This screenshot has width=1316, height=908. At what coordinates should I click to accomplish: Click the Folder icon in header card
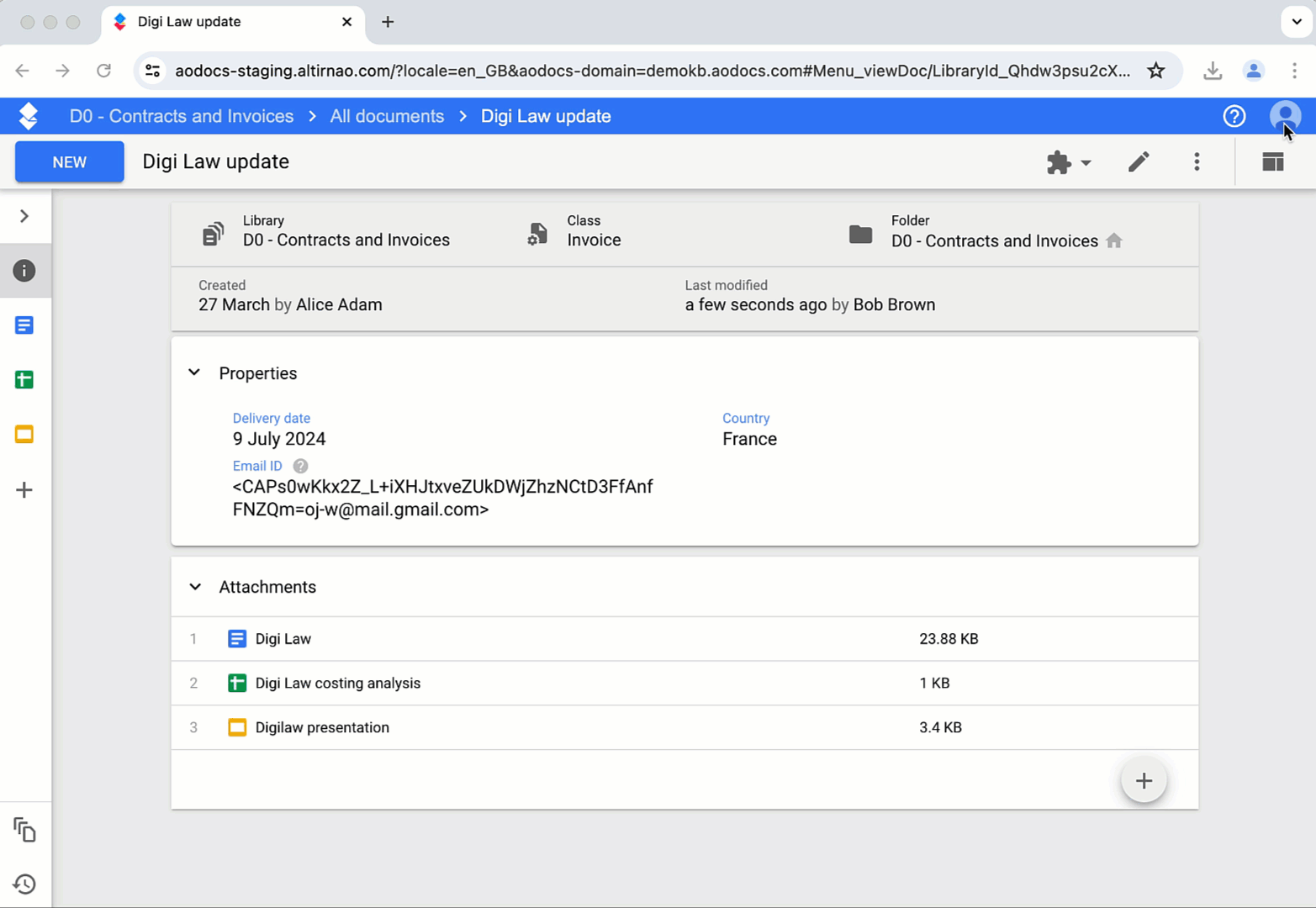pyautogui.click(x=860, y=234)
